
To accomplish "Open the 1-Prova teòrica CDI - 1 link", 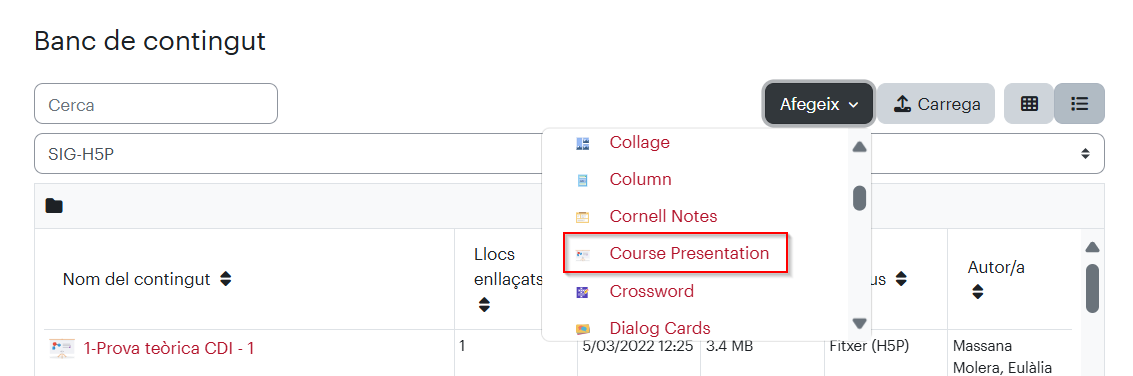I will 169,349.
